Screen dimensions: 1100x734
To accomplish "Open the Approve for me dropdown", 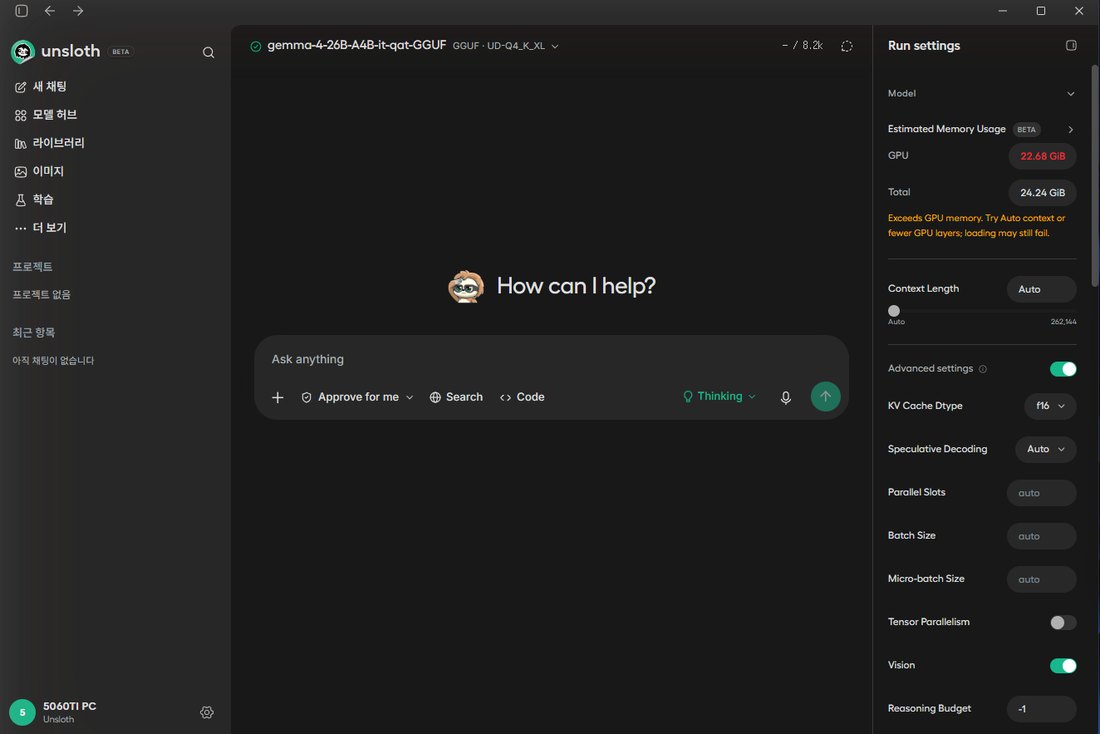I will [x=357, y=397].
